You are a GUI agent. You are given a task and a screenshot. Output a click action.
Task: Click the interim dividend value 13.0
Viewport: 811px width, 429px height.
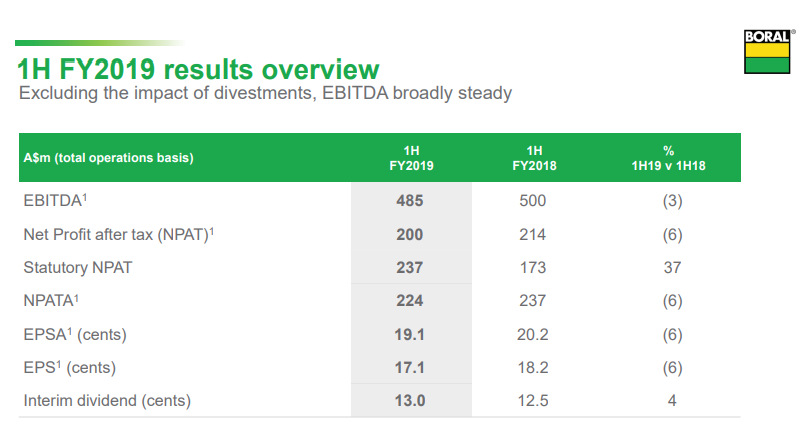(410, 401)
